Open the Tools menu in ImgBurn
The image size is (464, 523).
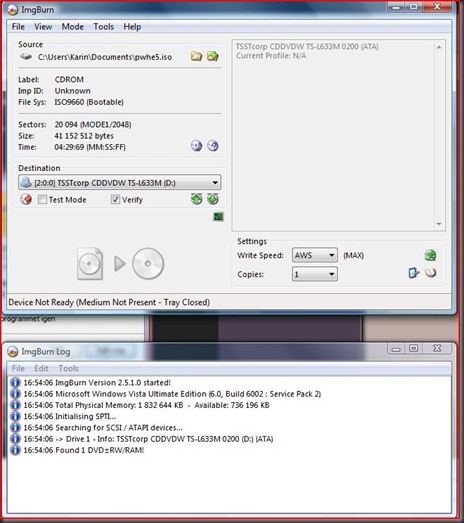pos(103,27)
